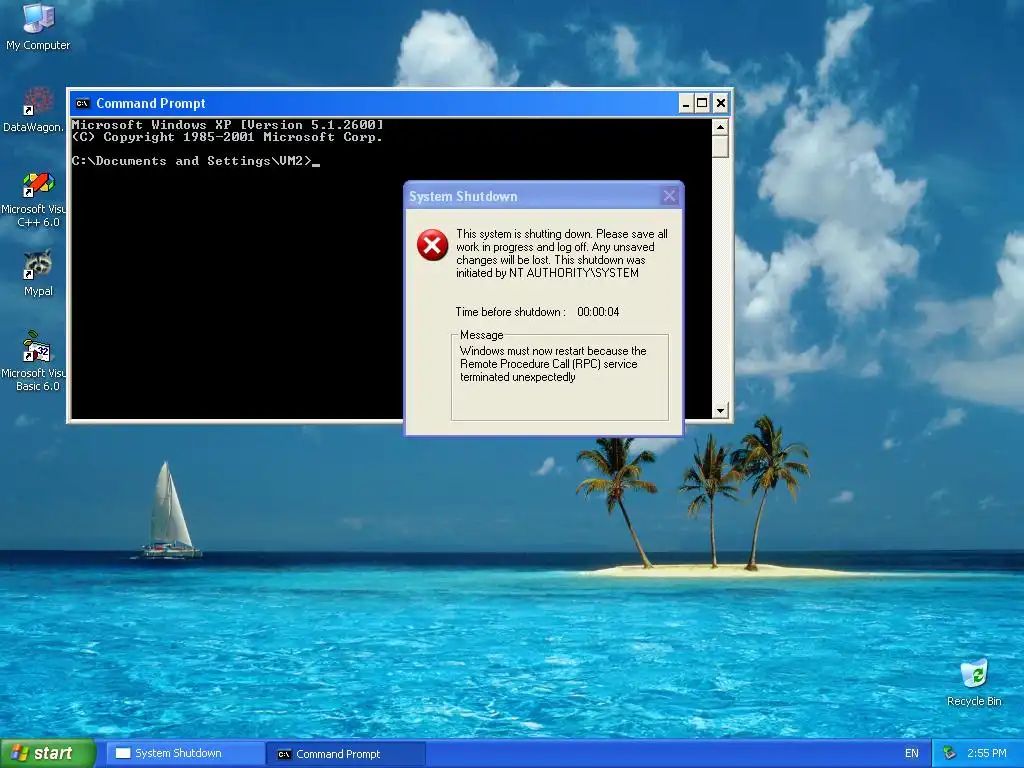
Task: Select Microsoft Visual C++ 6.0 shortcut icon
Action: click(x=34, y=200)
